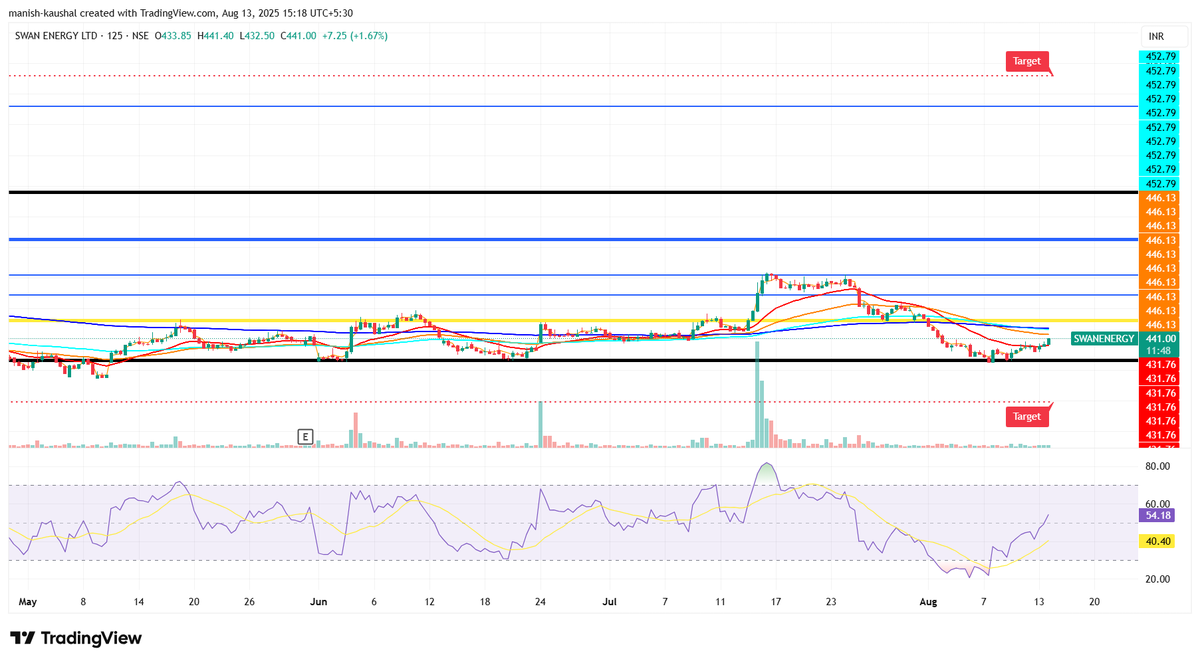
Task: Click the 13 date label on axis
Action: point(1040,603)
